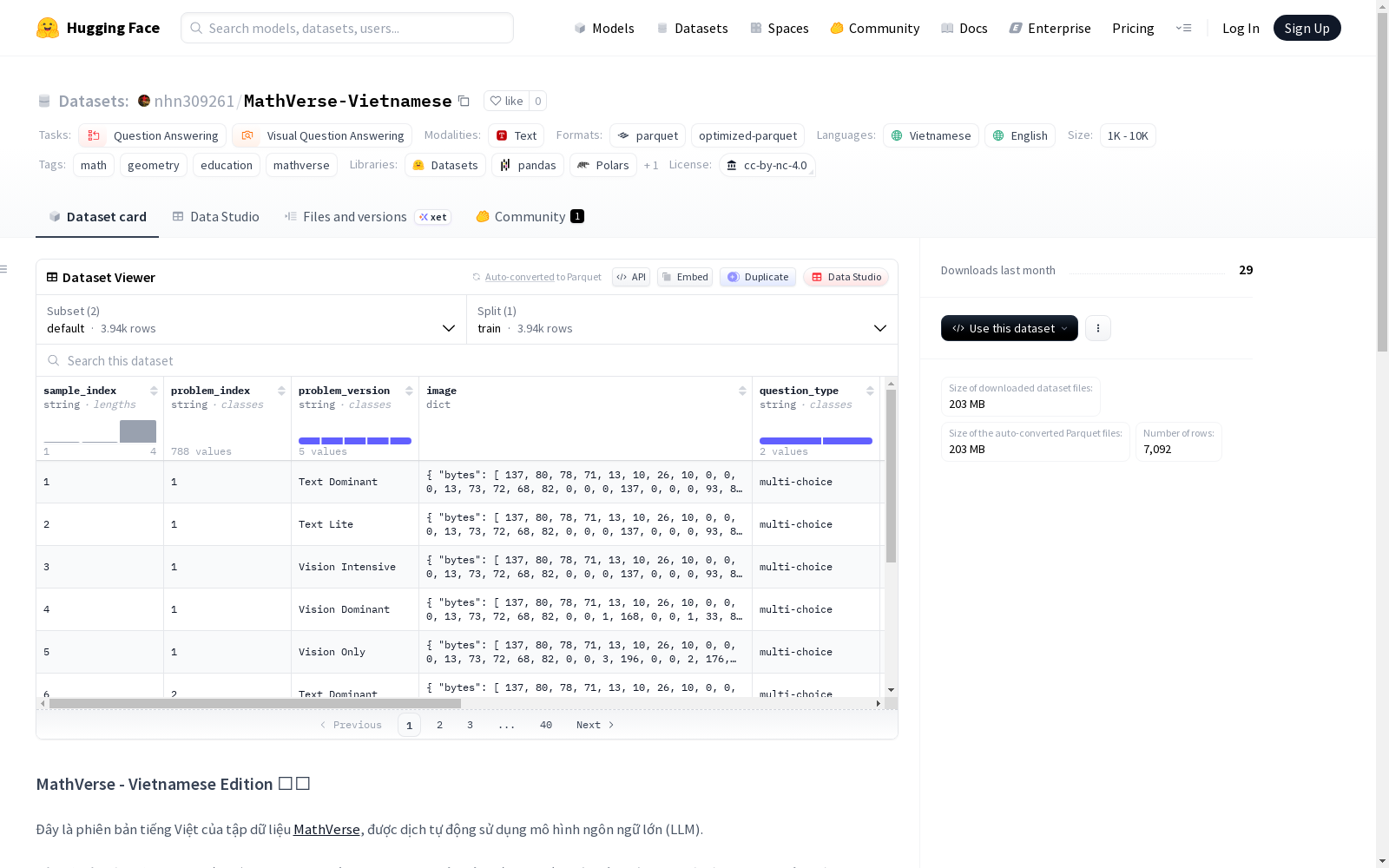This screenshot has height=868, width=1389.
Task: Open the navigation hamburger menu icon
Action: 1183,28
